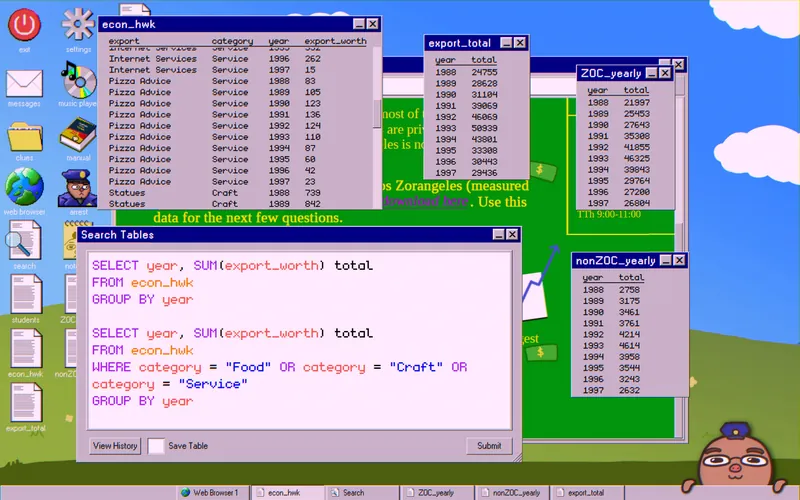Click the category column header in econ_hwk
Screen dimensions: 800x500
tap(232, 41)
